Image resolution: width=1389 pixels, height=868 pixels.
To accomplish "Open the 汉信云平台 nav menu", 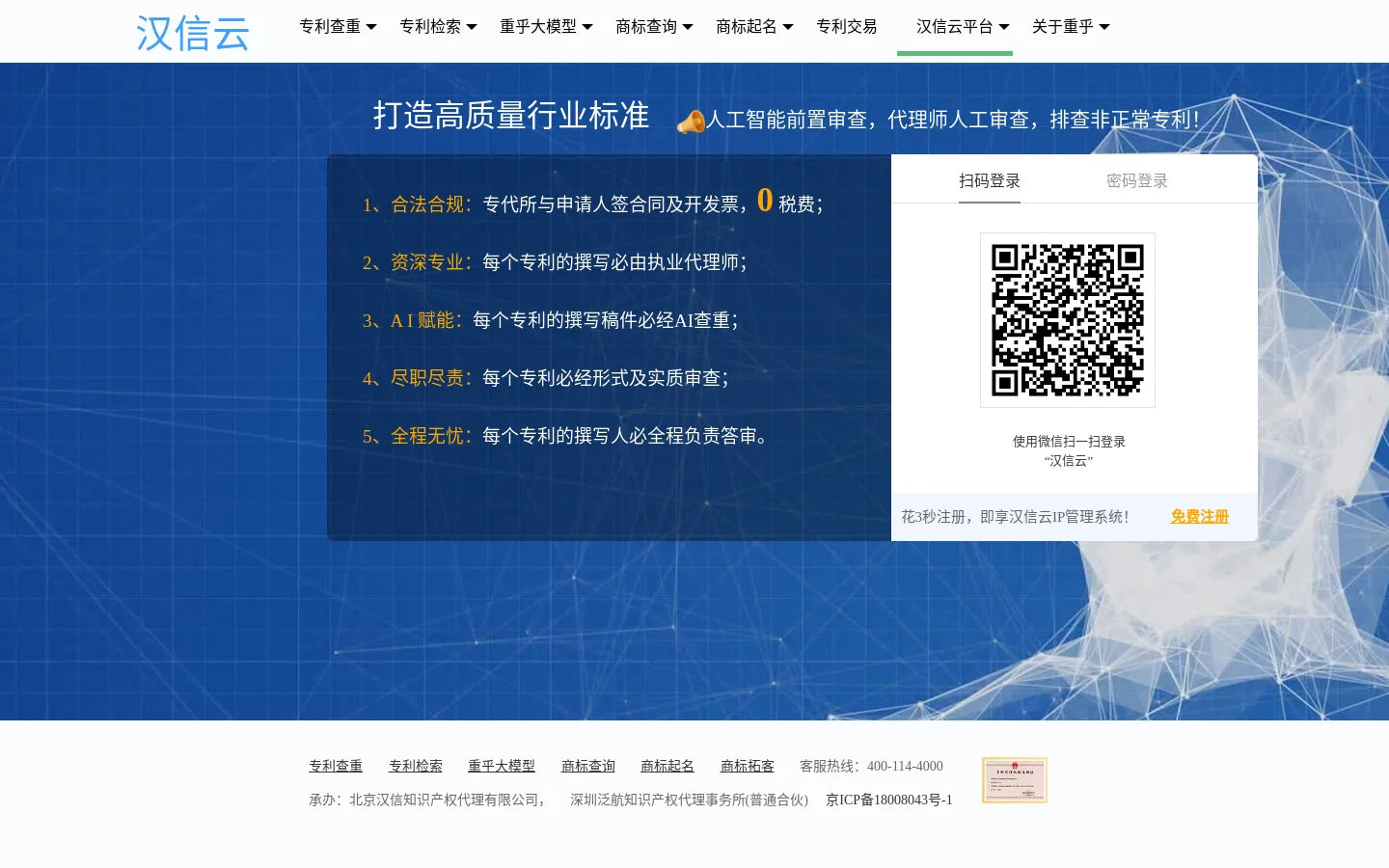I will coord(955,27).
